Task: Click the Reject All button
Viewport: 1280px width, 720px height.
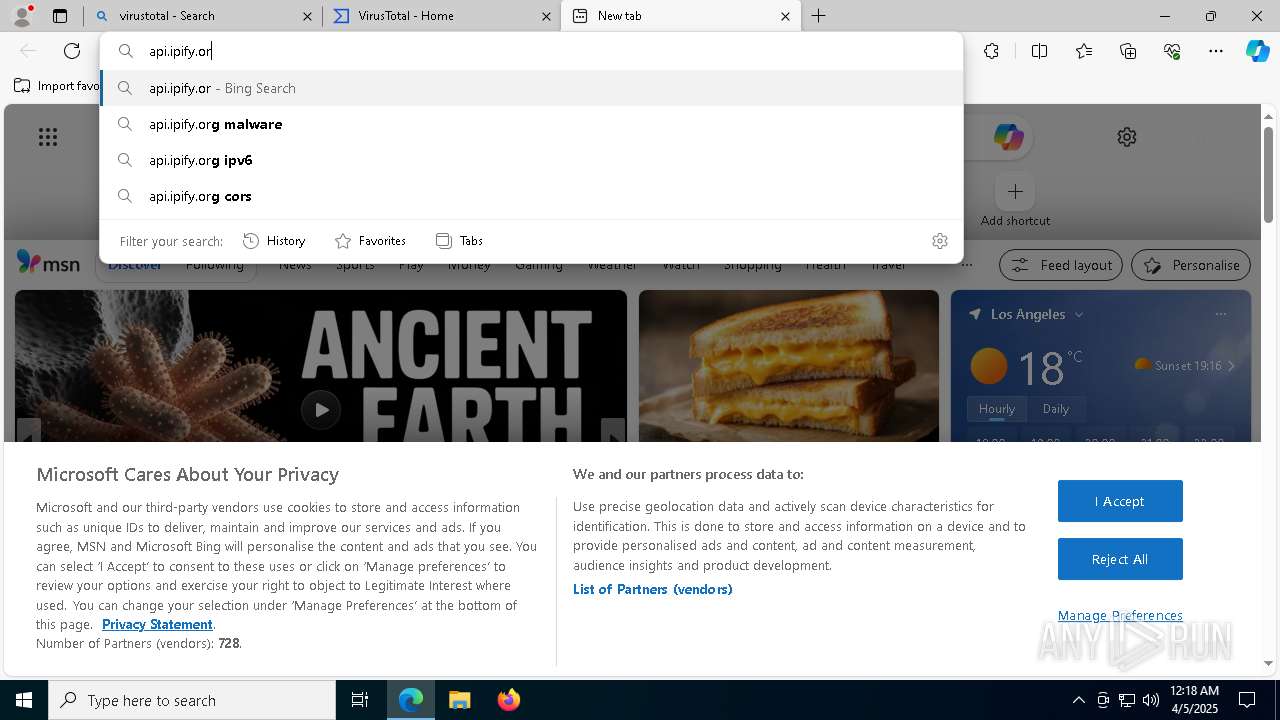Action: pos(1120,559)
